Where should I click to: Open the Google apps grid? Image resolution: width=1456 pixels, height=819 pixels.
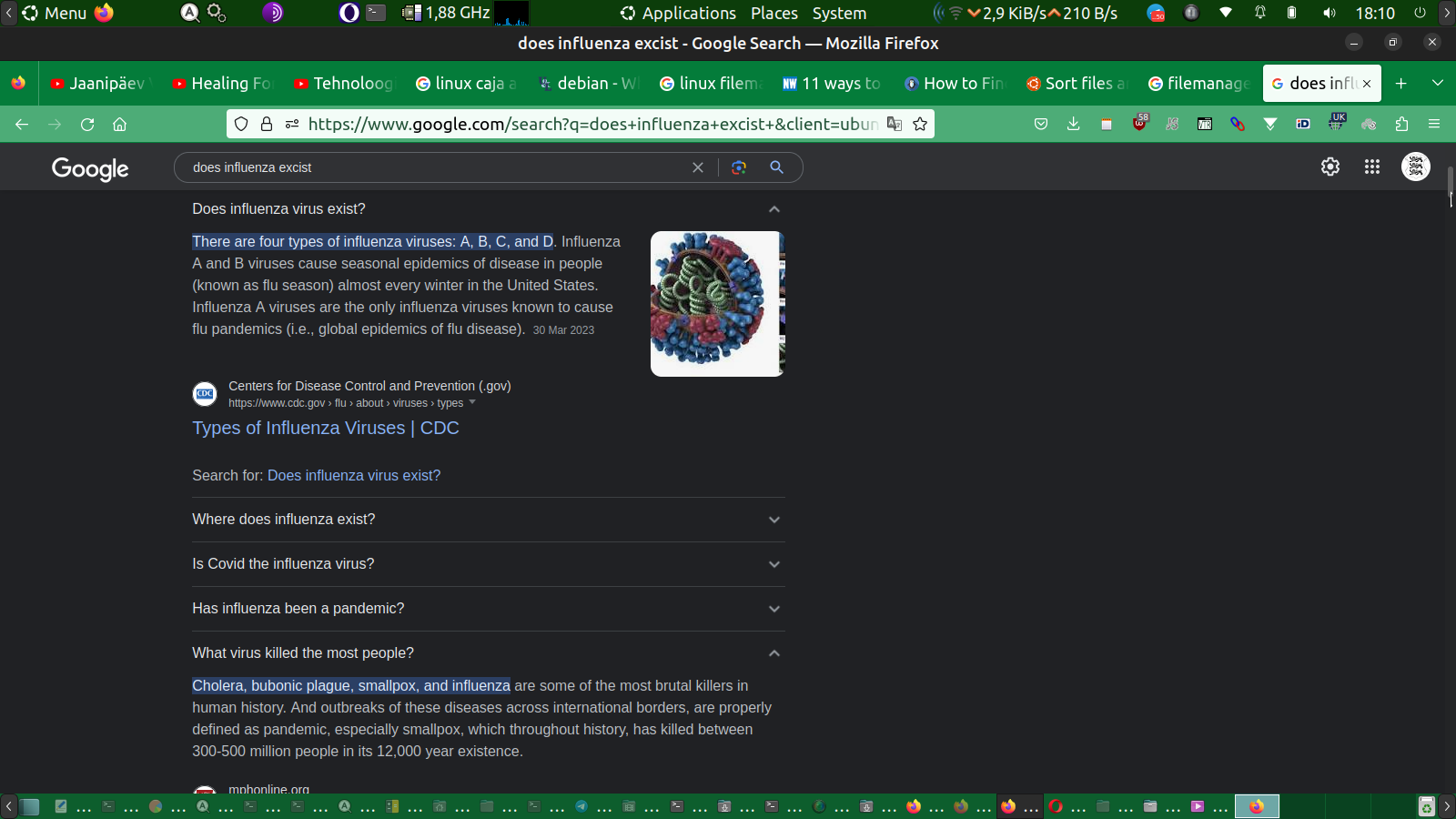point(1372,167)
